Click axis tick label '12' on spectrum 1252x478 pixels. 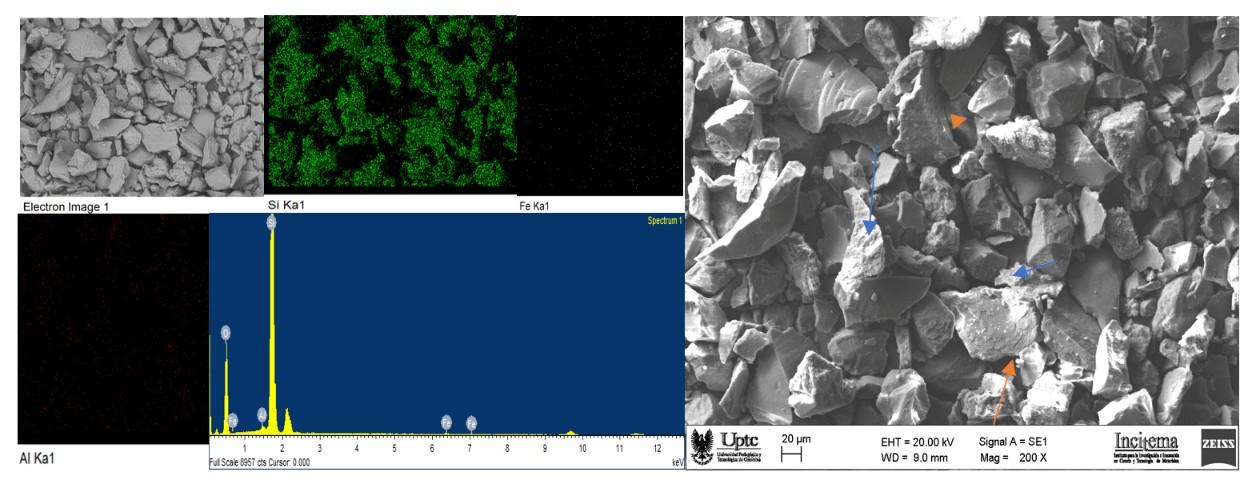point(657,449)
